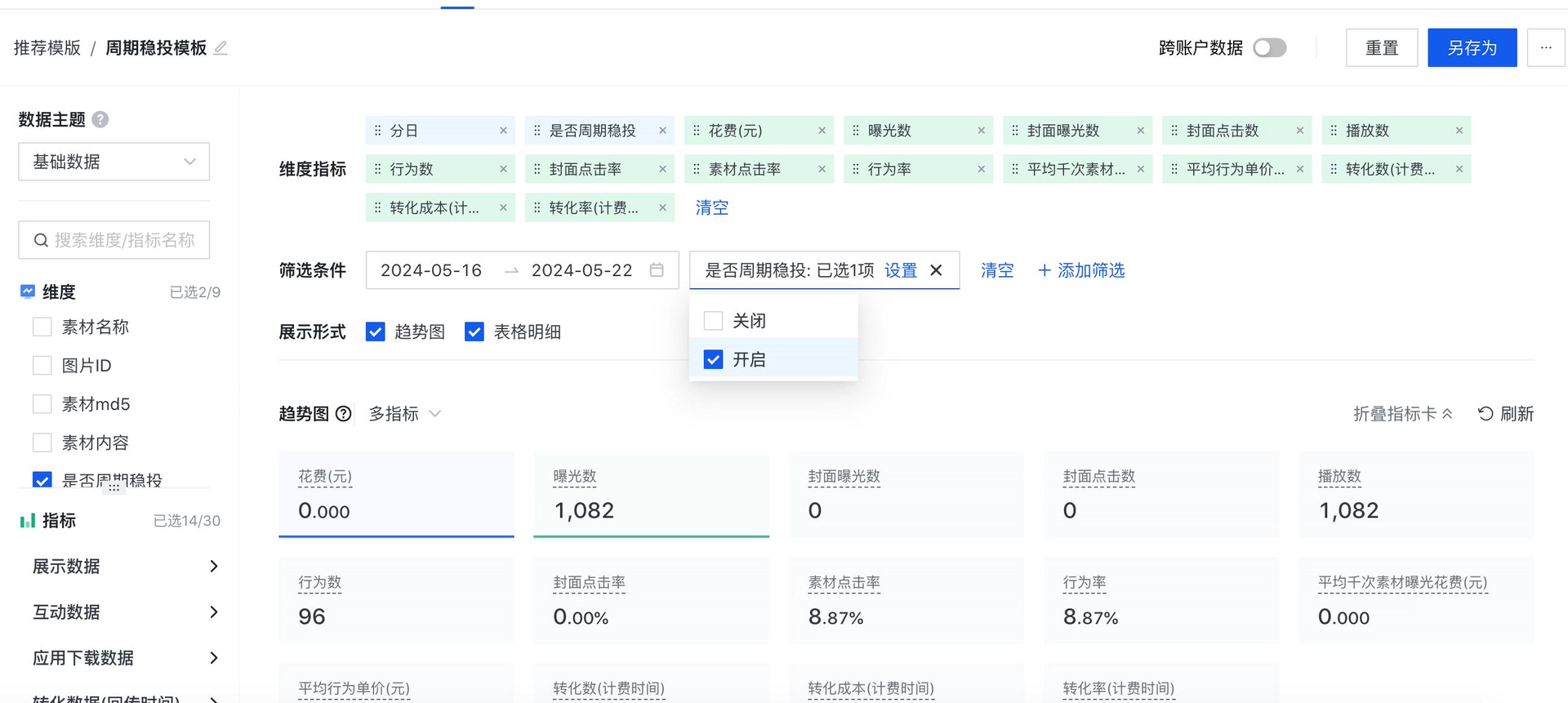Click the start date 2024-05-16
This screenshot has height=703, width=1568.
(431, 270)
